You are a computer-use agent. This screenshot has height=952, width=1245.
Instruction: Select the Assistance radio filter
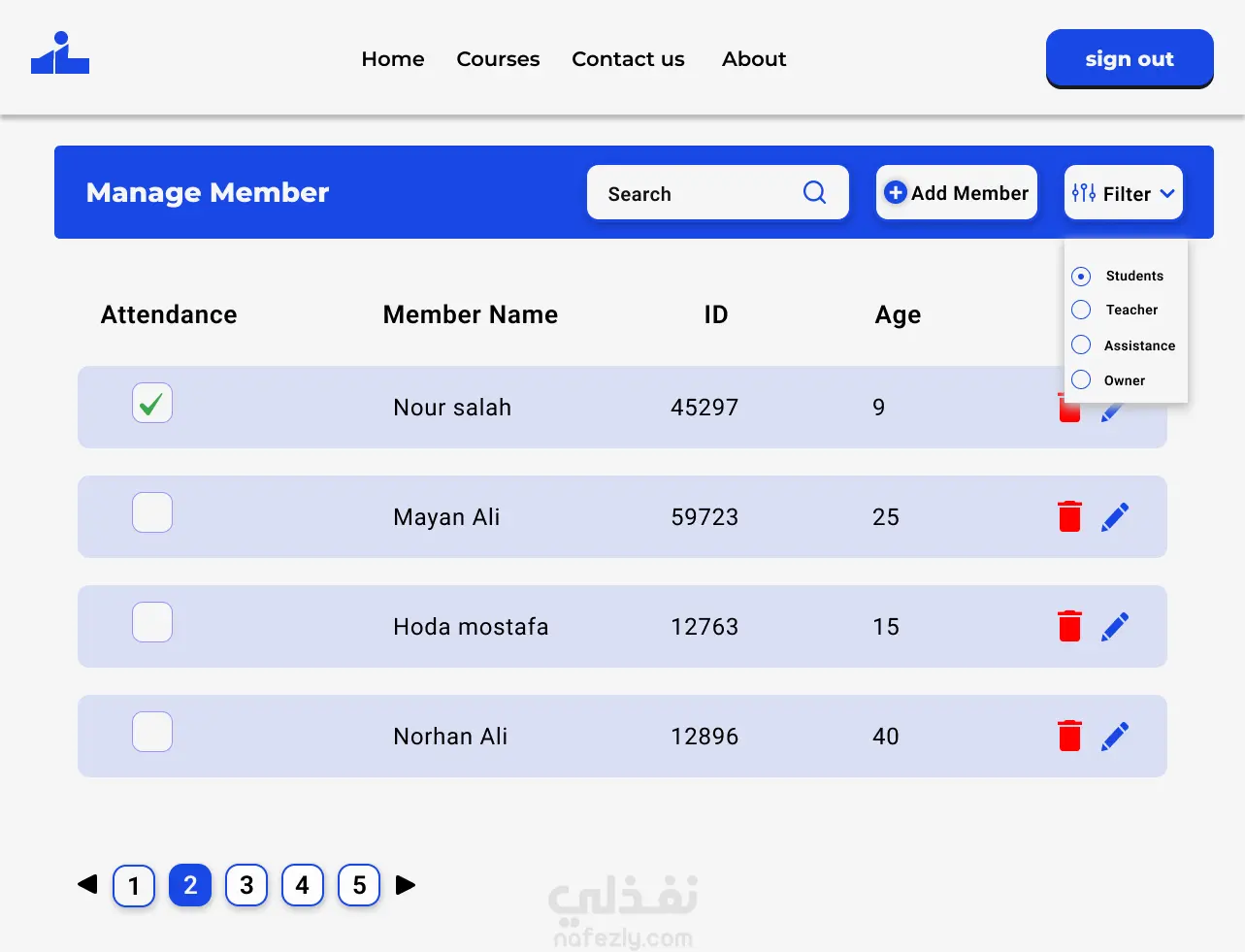1081,345
